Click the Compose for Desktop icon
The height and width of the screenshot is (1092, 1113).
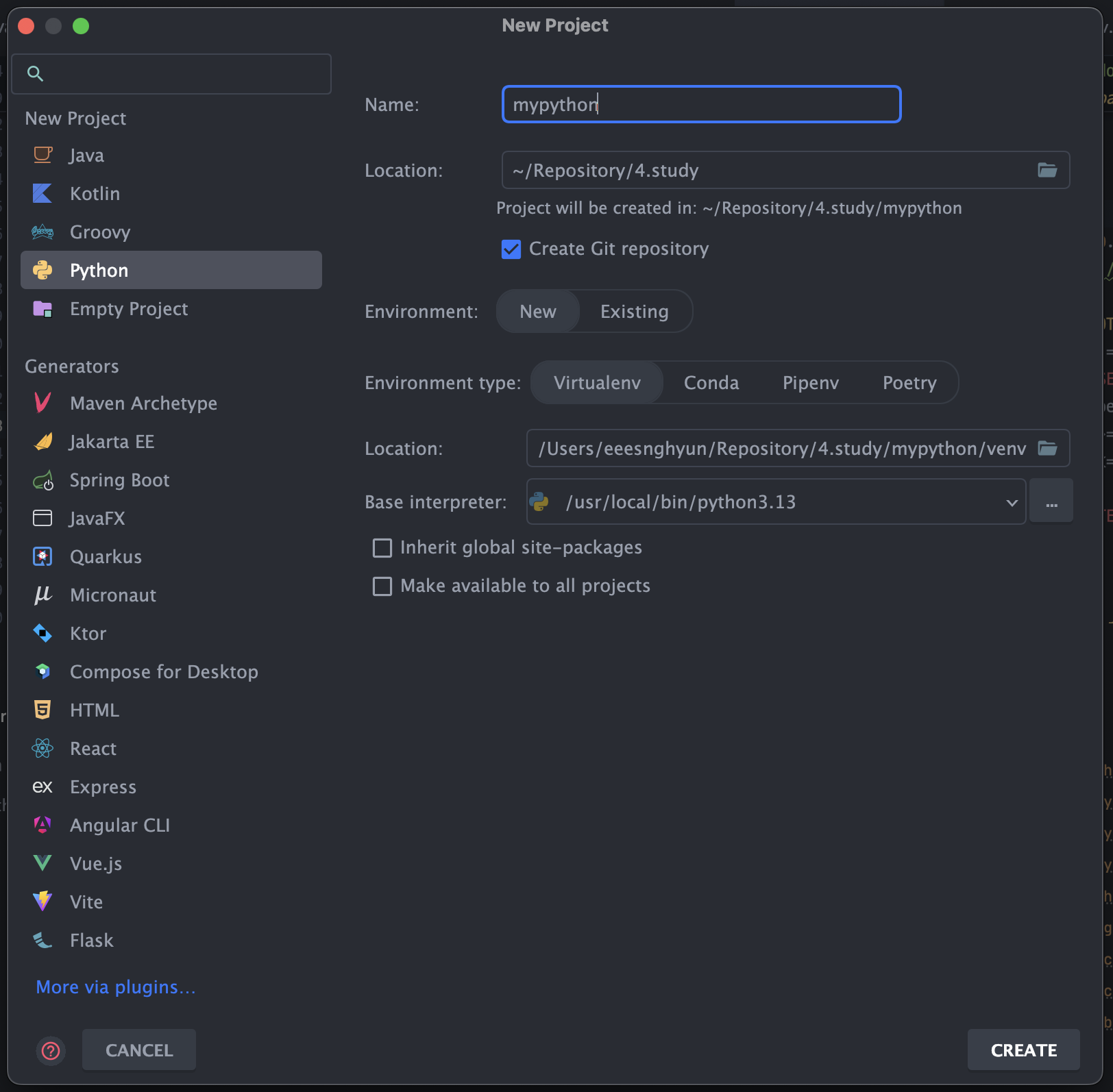click(42, 671)
